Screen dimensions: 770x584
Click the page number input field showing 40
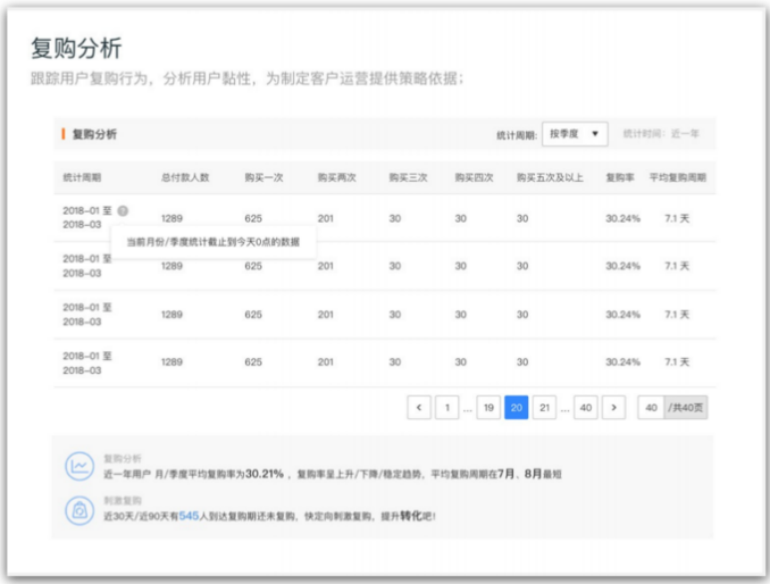pos(651,407)
